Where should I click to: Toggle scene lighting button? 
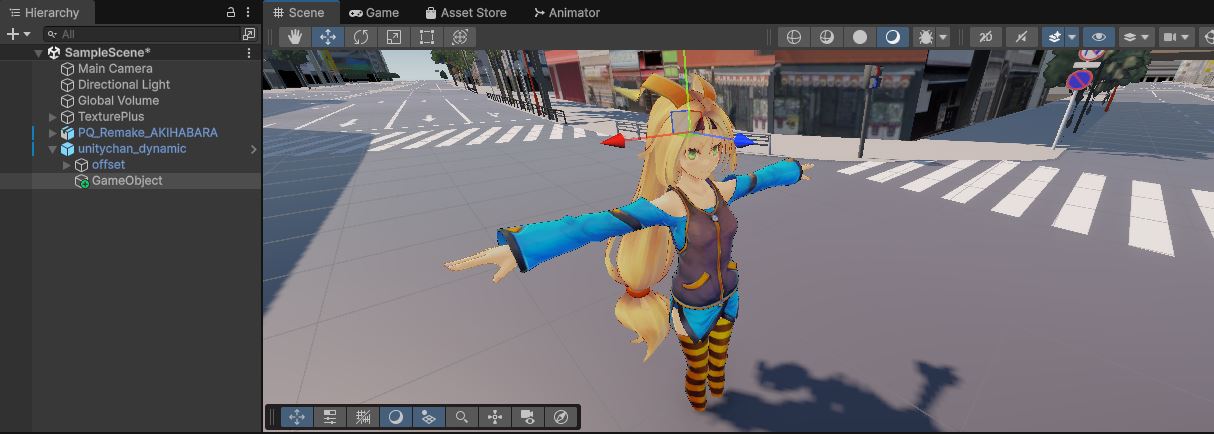point(1020,37)
